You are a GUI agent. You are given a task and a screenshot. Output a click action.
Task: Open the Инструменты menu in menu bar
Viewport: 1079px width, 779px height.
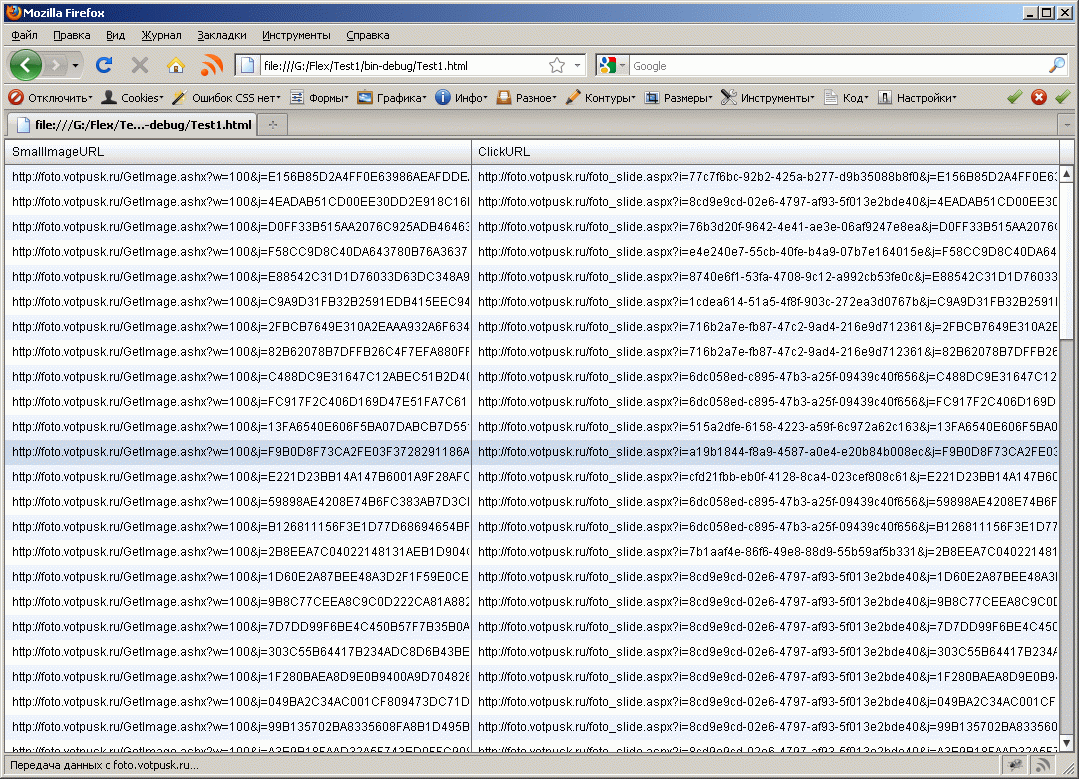[x=296, y=35]
